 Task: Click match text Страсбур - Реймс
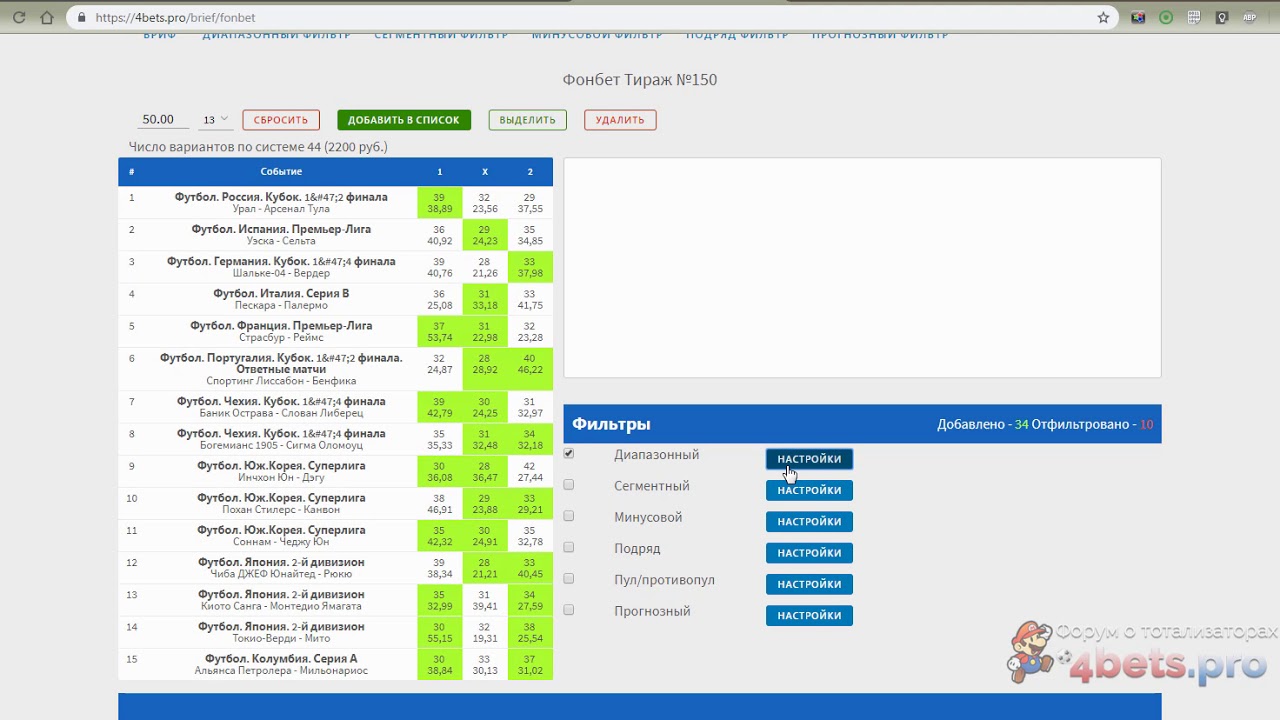[281, 337]
